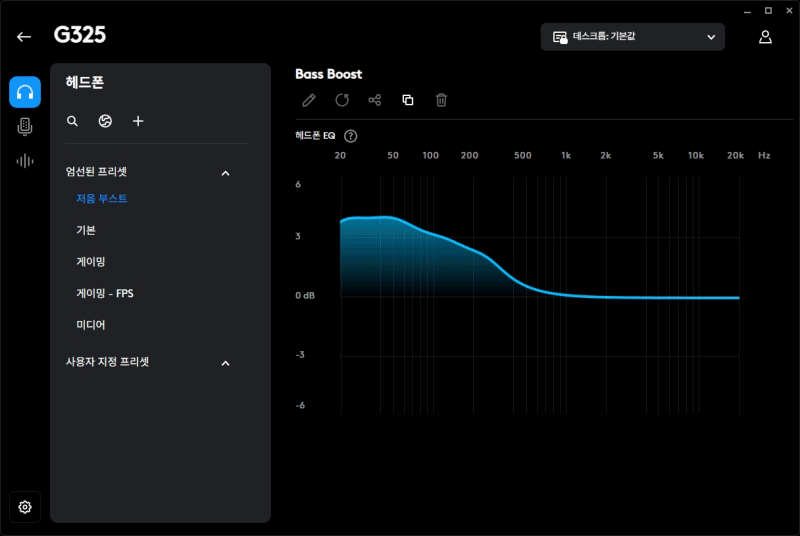Click the 1k frequency label

pos(566,156)
